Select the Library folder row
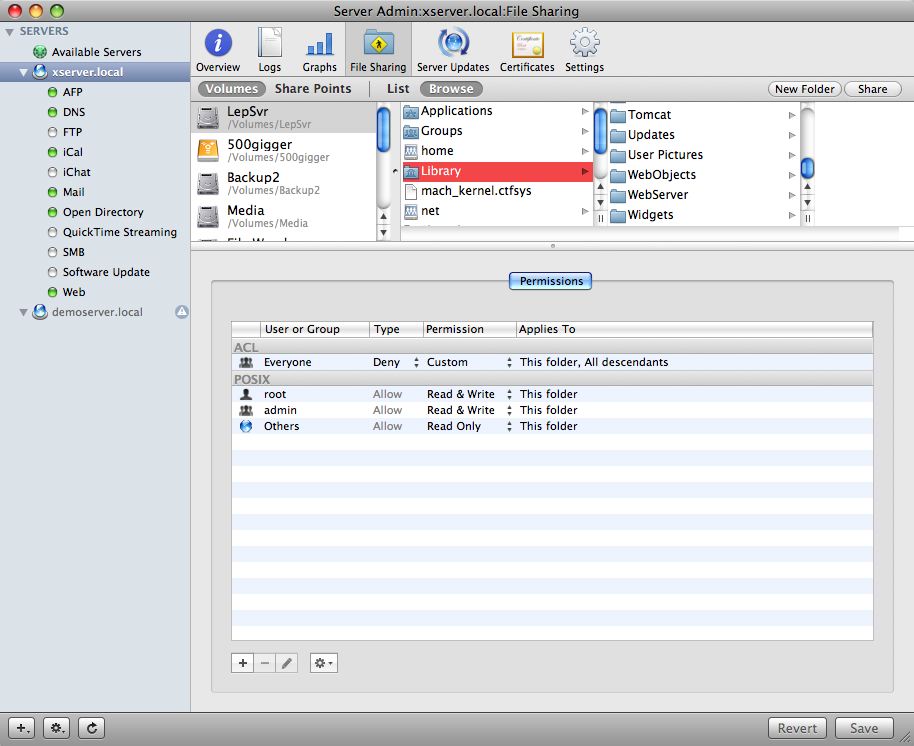Screen dimensions: 914x746 [x=498, y=171]
